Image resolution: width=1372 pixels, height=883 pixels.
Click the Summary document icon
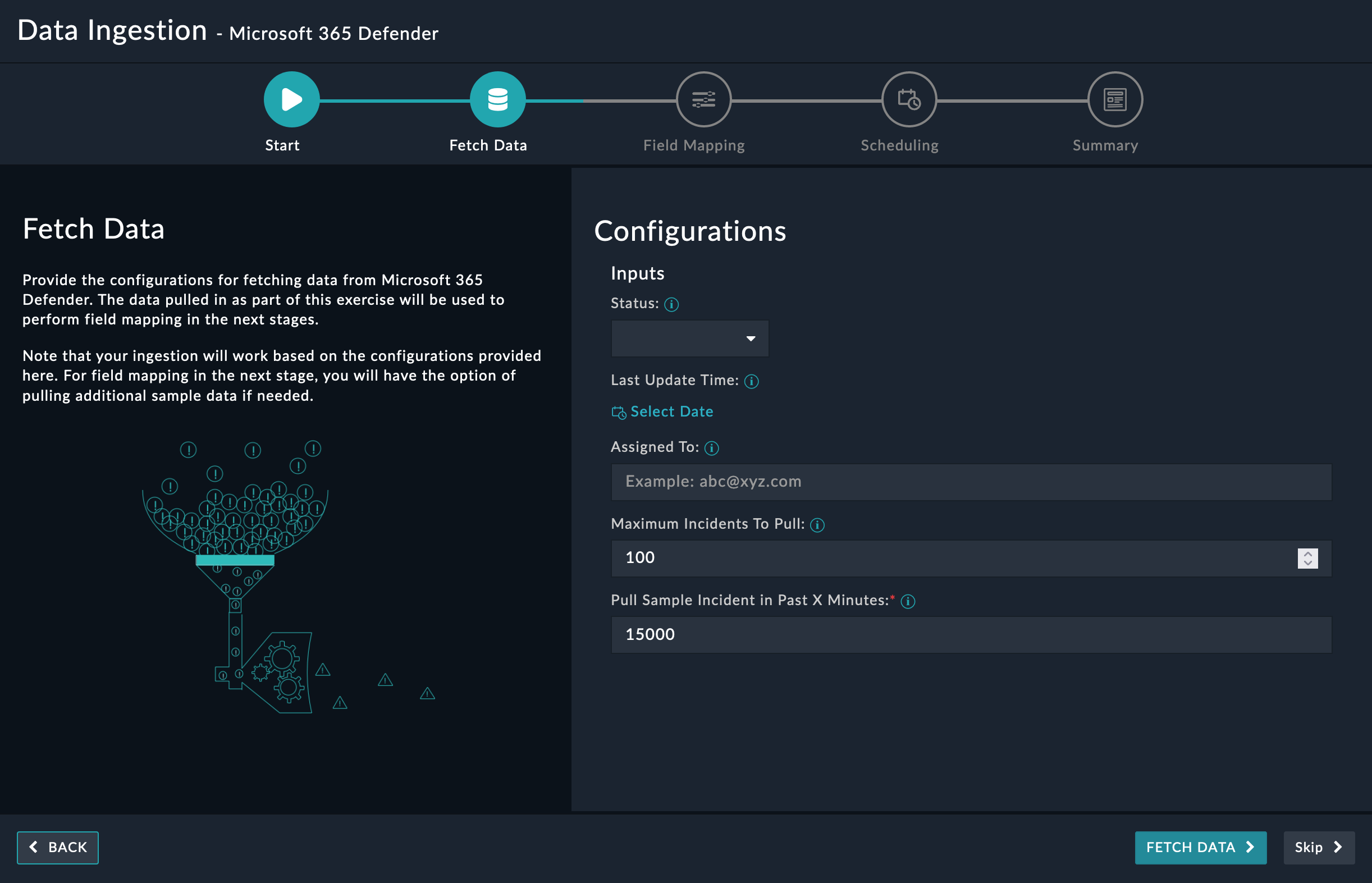1114,99
